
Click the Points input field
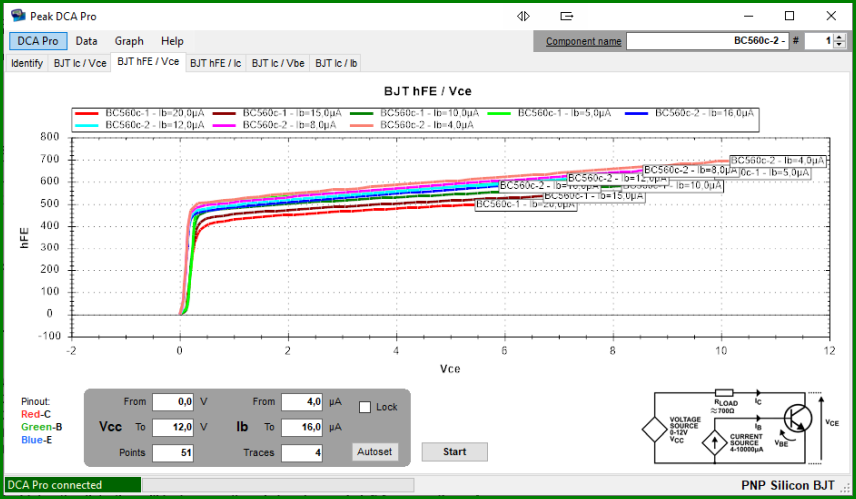point(173,453)
